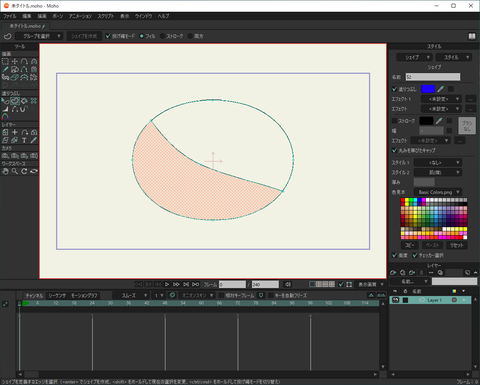
Task: Click the コピー button below color palette
Action: click(410, 245)
